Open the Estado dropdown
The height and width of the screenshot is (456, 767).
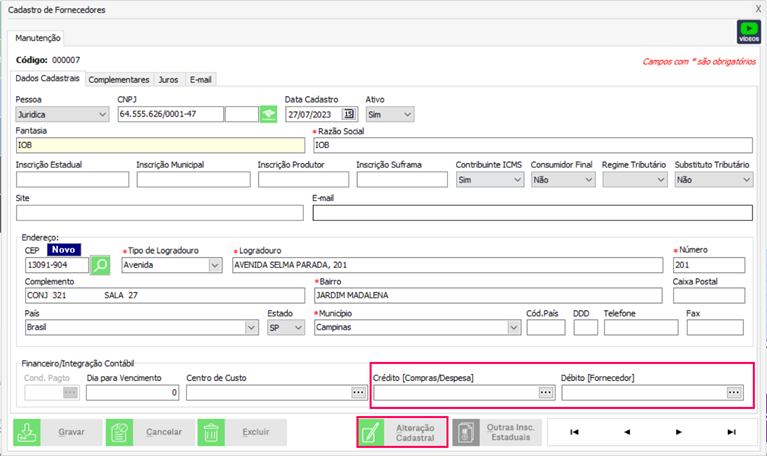tap(299, 327)
